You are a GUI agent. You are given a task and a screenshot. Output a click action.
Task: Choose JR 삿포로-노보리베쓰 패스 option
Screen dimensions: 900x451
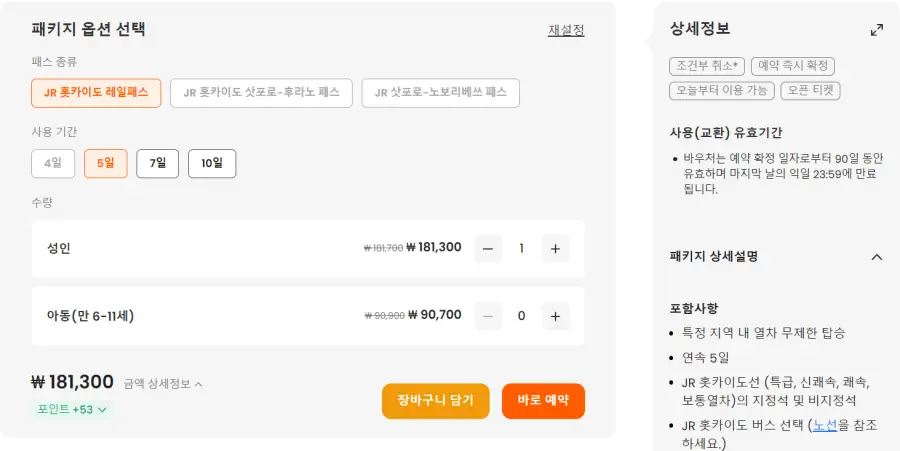click(440, 93)
